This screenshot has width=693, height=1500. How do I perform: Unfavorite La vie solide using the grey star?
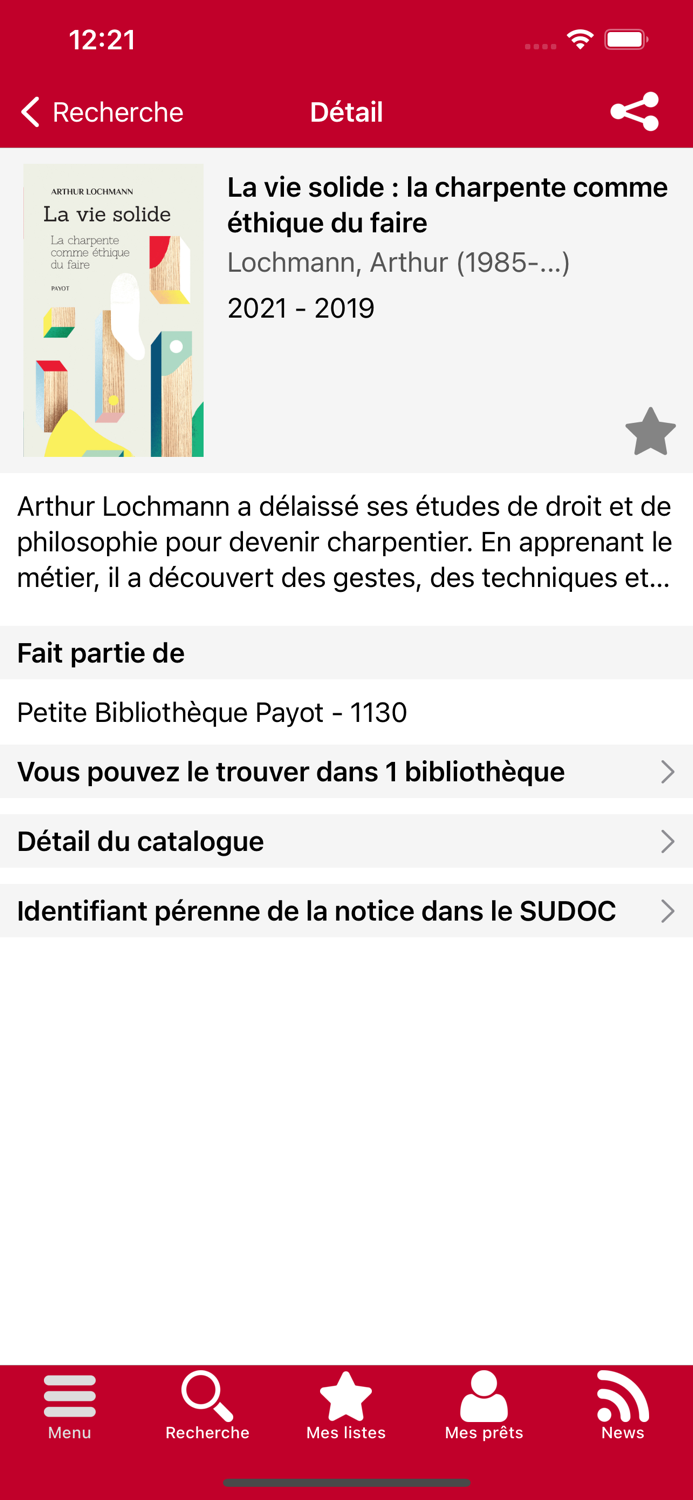coord(650,431)
